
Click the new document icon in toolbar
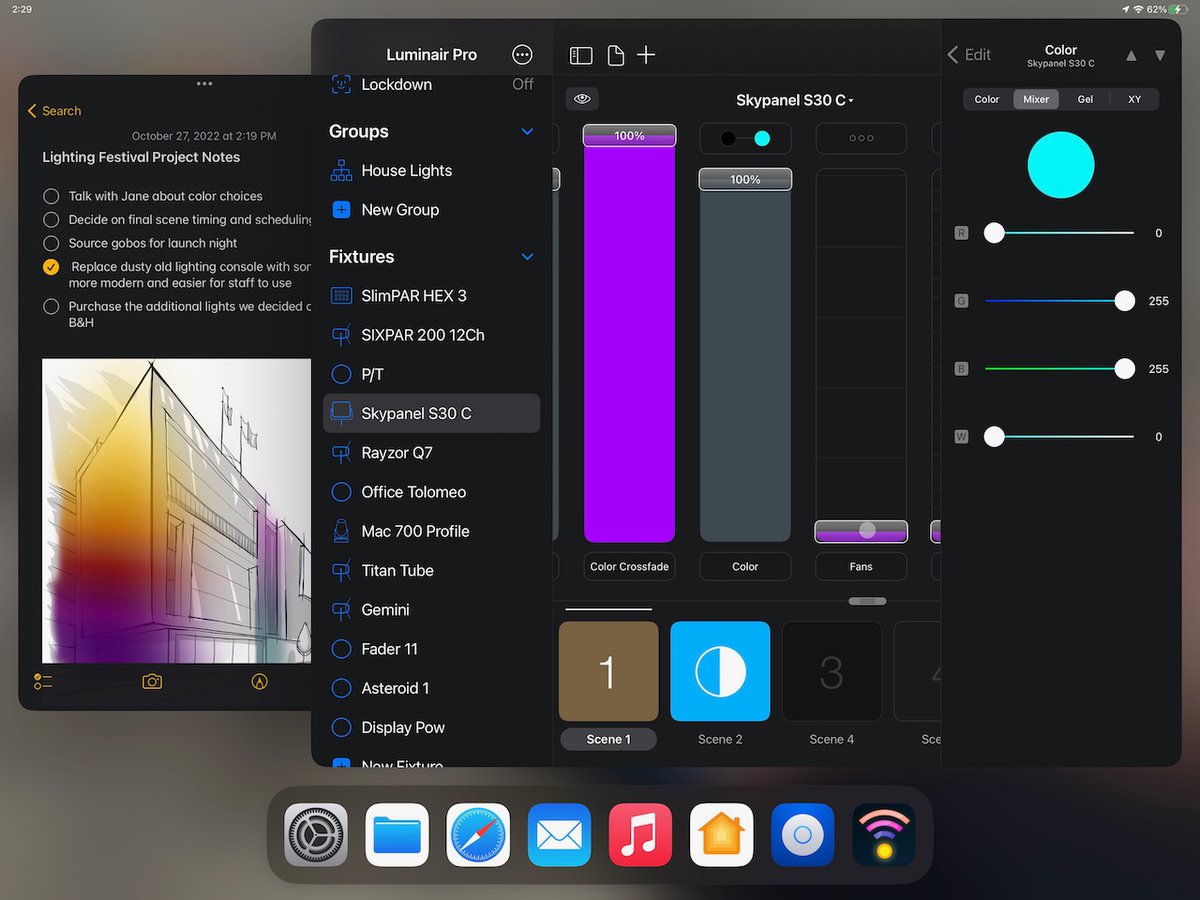point(616,56)
